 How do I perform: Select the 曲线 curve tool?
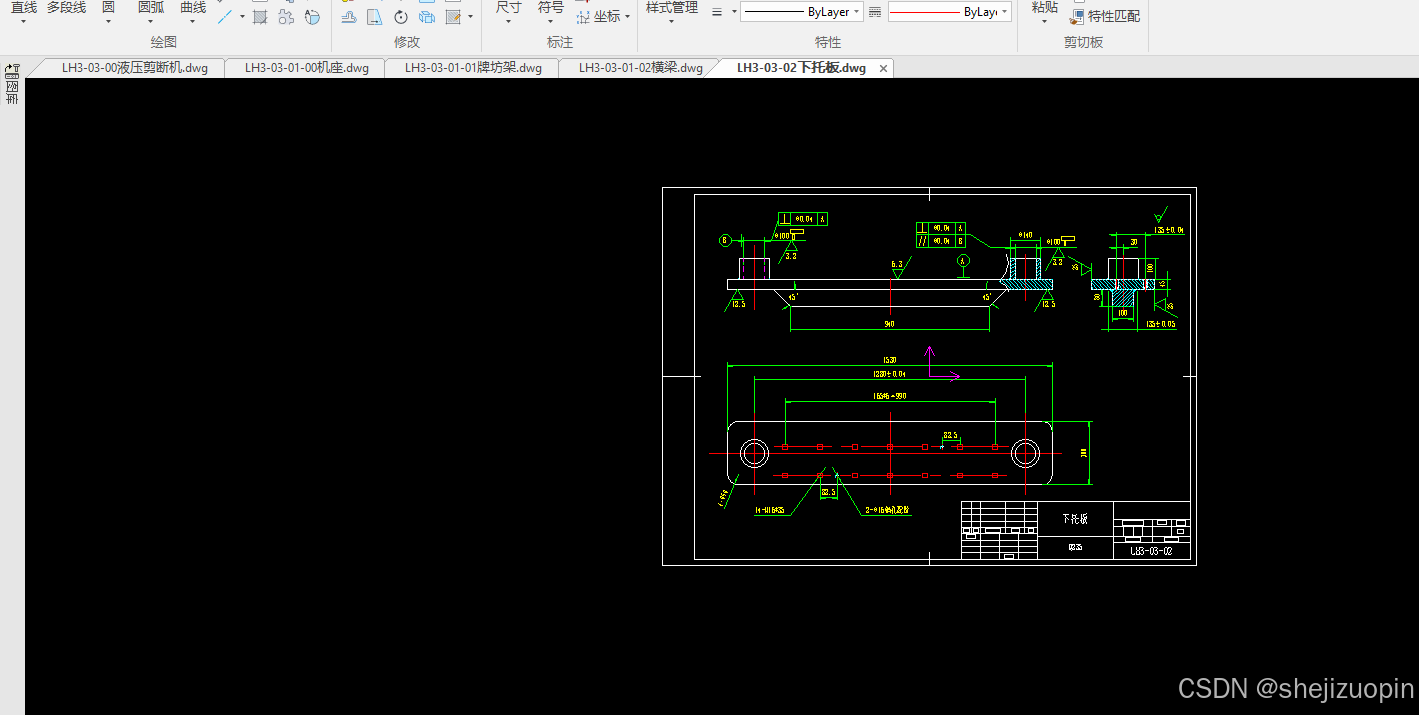tap(193, 7)
